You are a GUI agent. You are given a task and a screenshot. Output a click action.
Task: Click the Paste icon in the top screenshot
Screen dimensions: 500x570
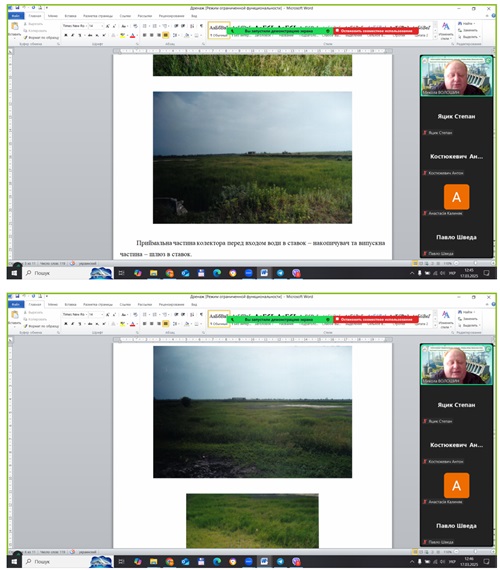pyautogui.click(x=15, y=26)
